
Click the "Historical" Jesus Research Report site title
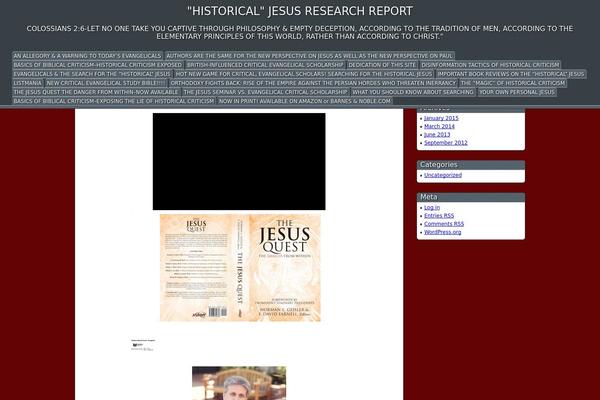click(x=300, y=11)
